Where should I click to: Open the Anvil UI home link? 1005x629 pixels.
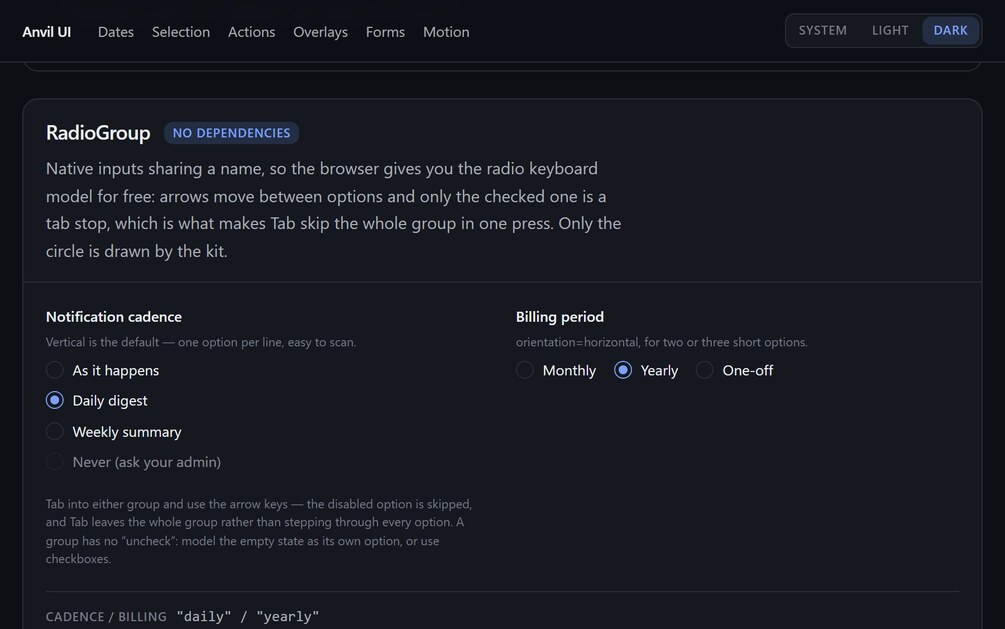click(46, 31)
